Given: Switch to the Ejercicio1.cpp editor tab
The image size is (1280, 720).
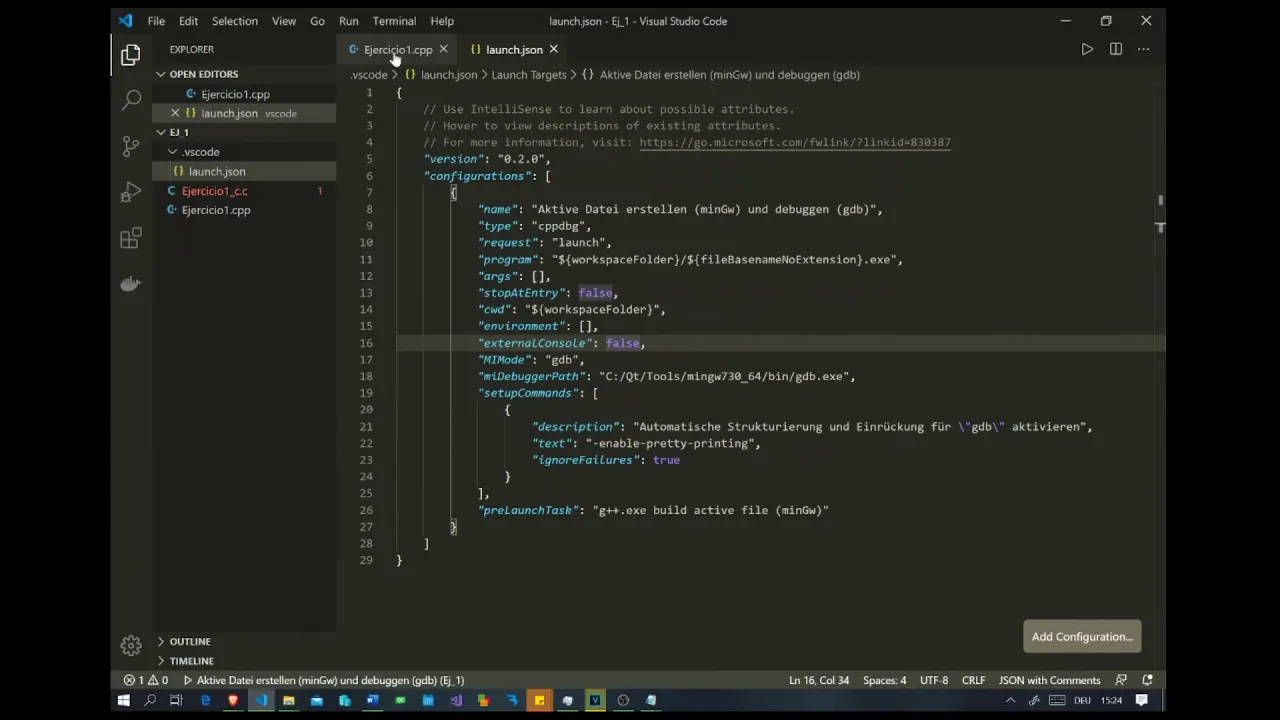Looking at the screenshot, I should pos(397,49).
